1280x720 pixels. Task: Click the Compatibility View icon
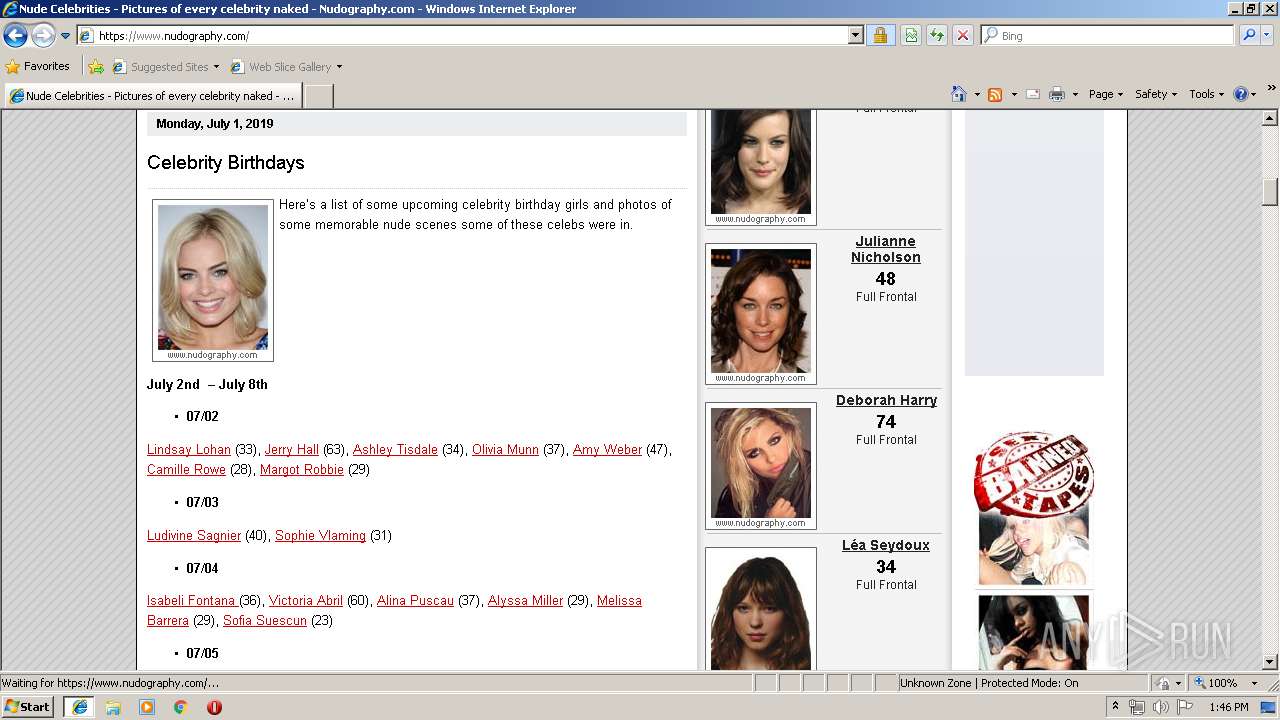tap(911, 35)
